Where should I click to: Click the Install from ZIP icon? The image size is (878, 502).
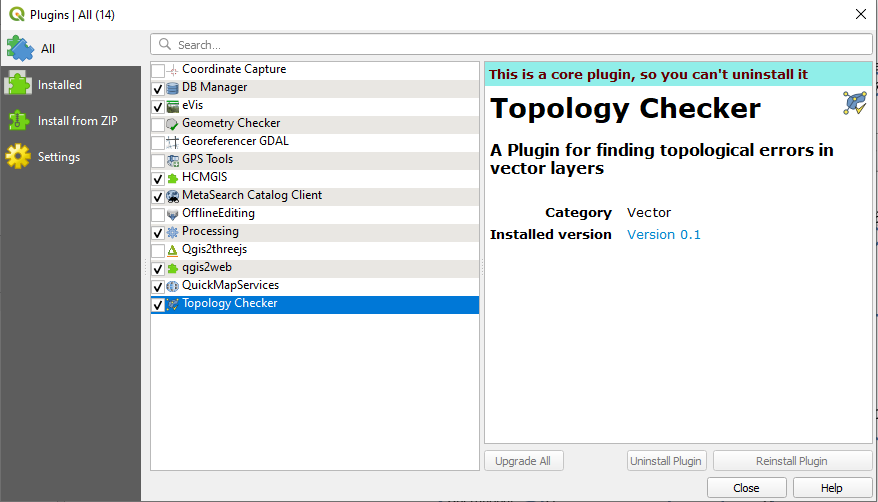tap(18, 120)
